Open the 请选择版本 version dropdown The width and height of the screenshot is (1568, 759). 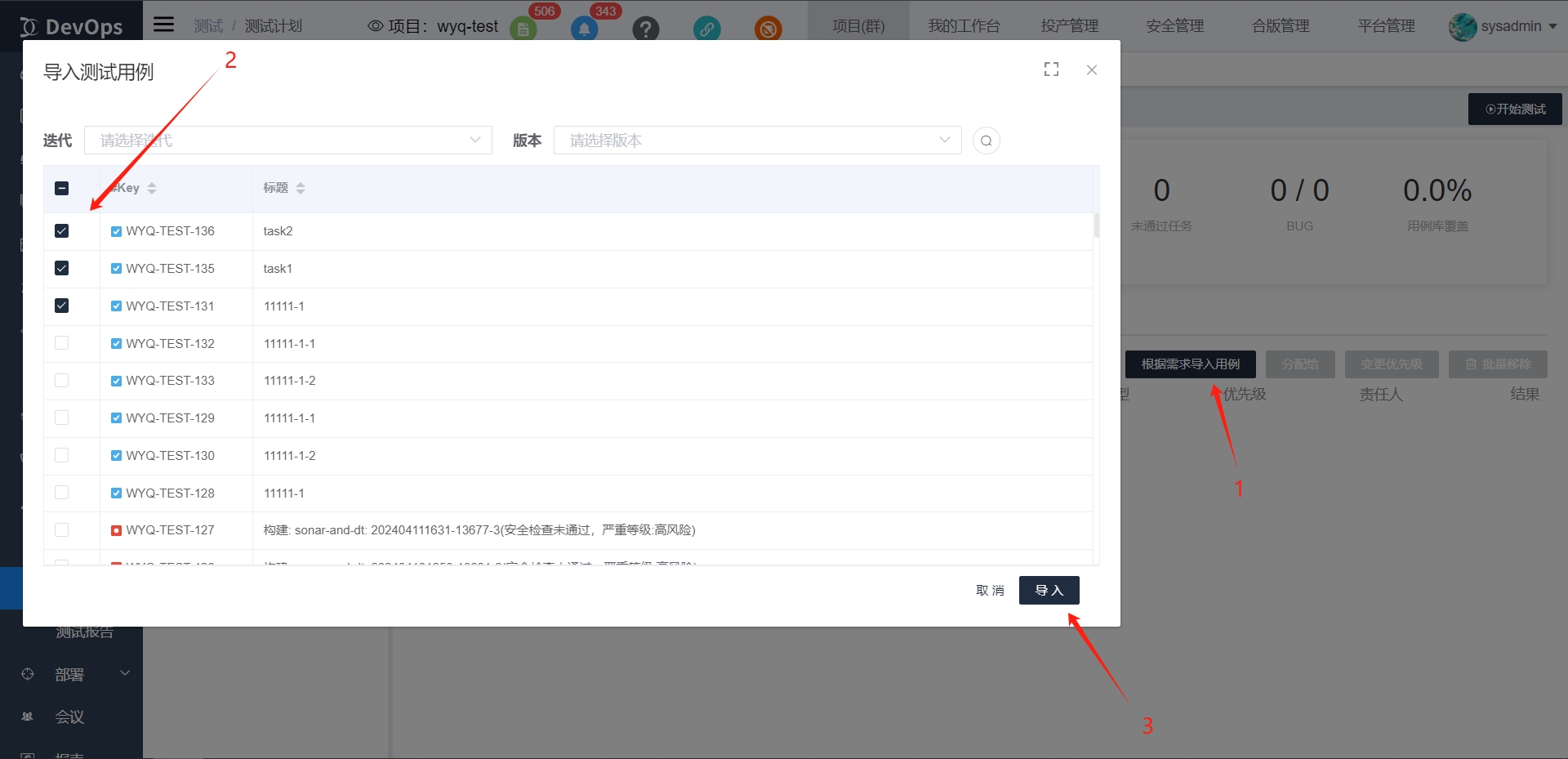pos(756,140)
